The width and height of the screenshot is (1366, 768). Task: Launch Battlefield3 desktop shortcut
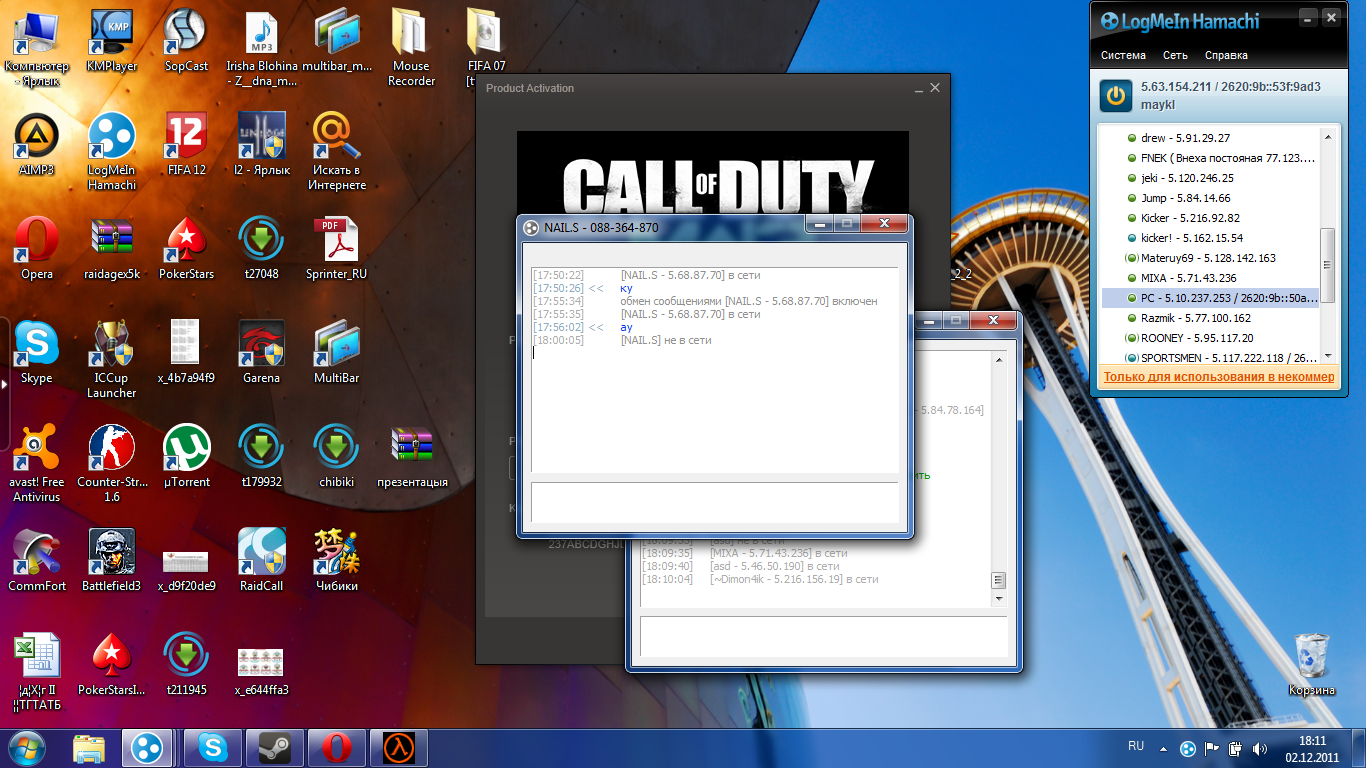[112, 560]
